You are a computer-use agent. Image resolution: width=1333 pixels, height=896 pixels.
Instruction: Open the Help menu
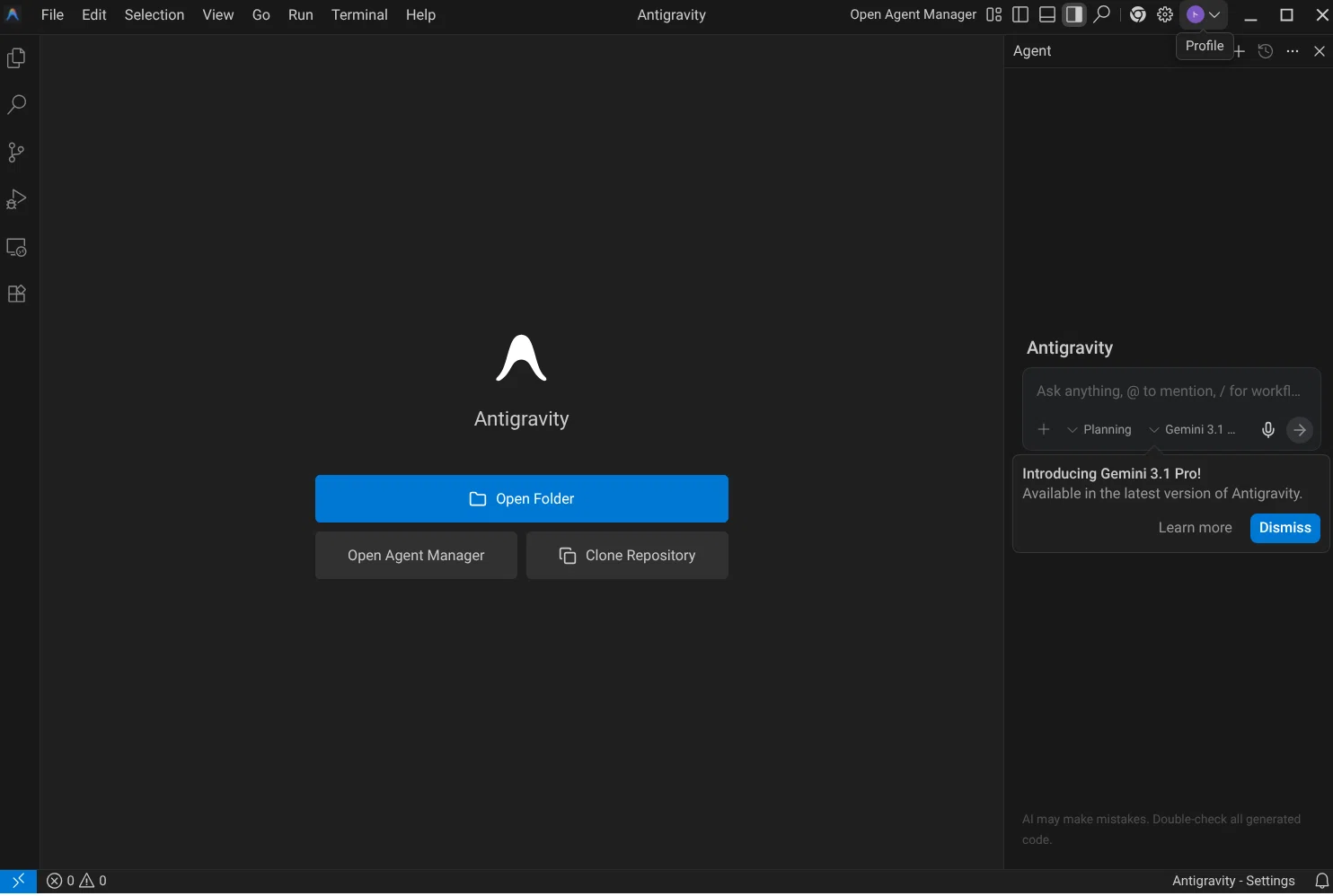(420, 14)
